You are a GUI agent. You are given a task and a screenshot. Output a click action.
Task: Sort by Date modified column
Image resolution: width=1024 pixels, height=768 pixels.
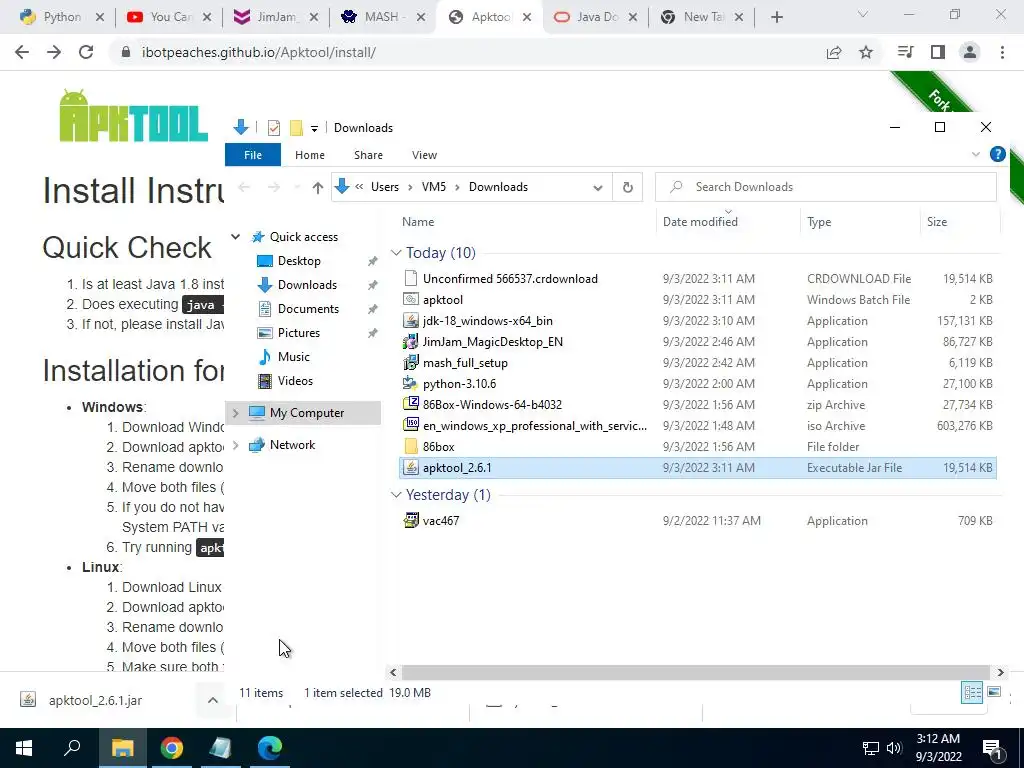728,222
